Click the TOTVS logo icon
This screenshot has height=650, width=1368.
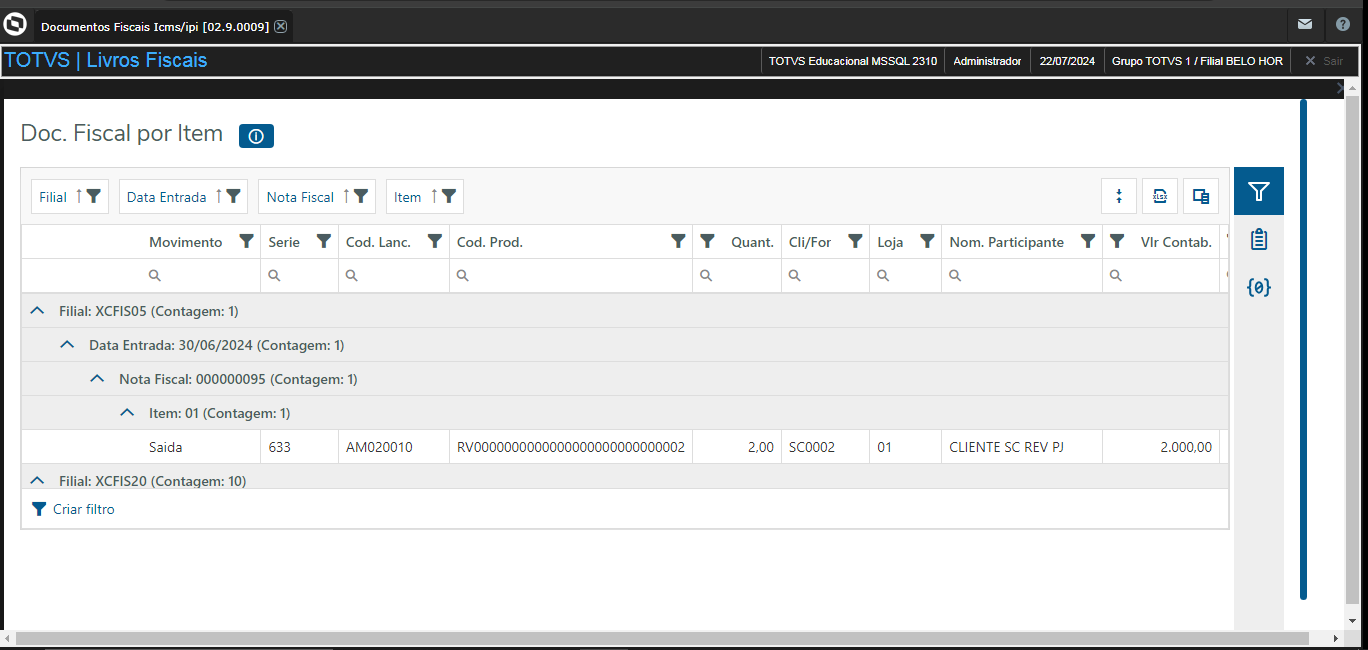coord(15,24)
